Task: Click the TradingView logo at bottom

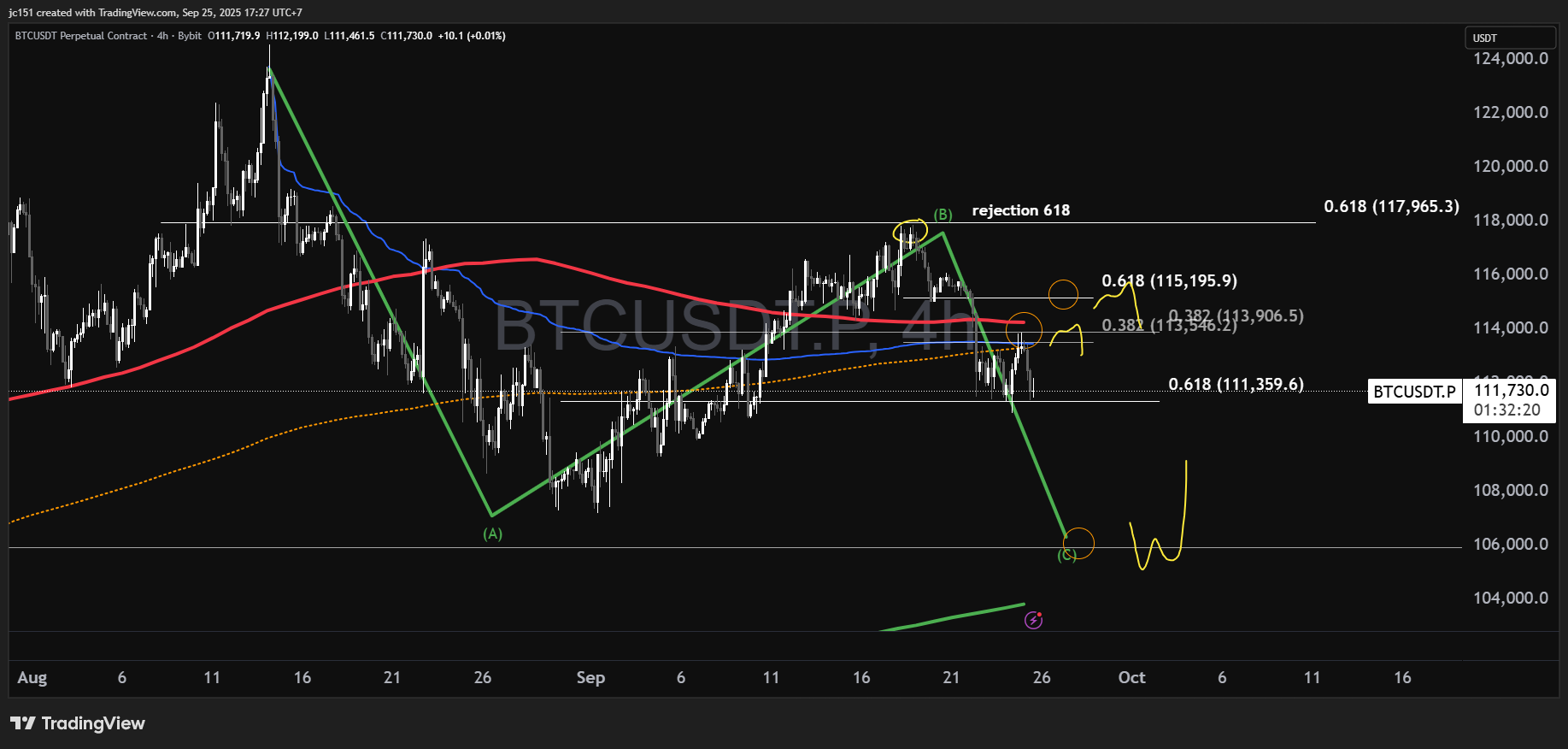Action: (78, 723)
